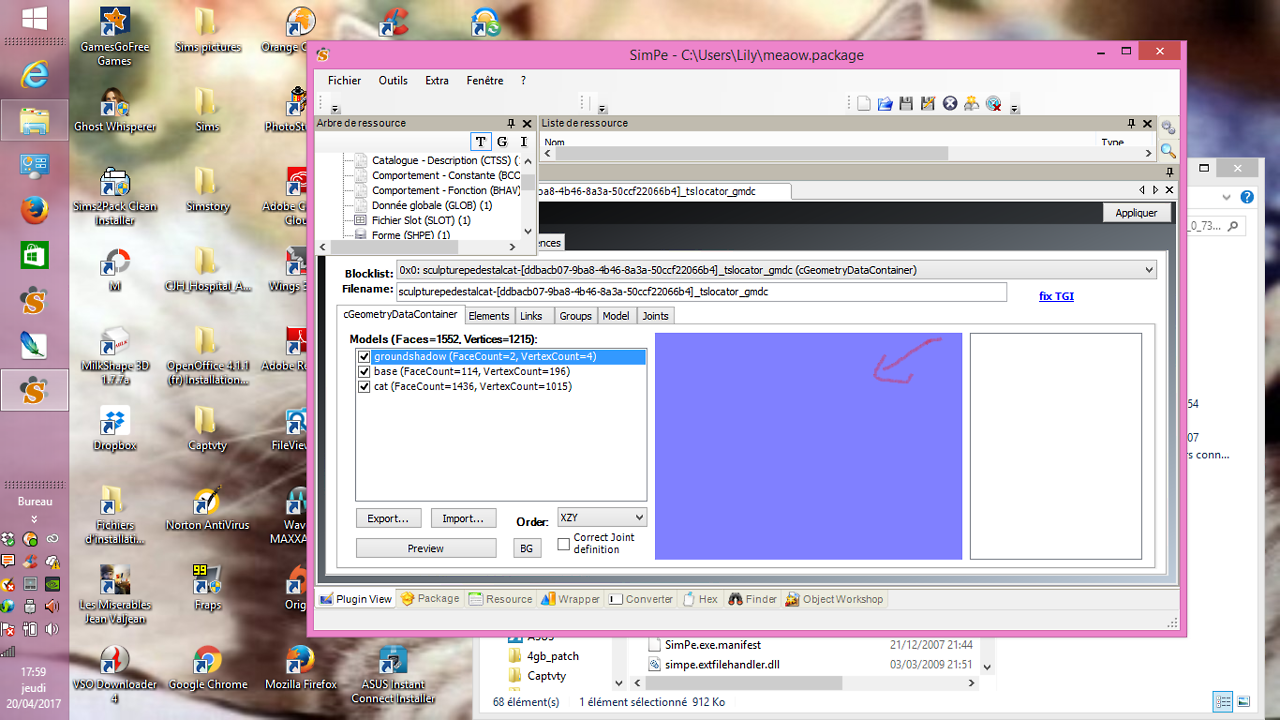Open the toolbar overflow arrow after the icons
1280x720 pixels.
(x=1015, y=109)
